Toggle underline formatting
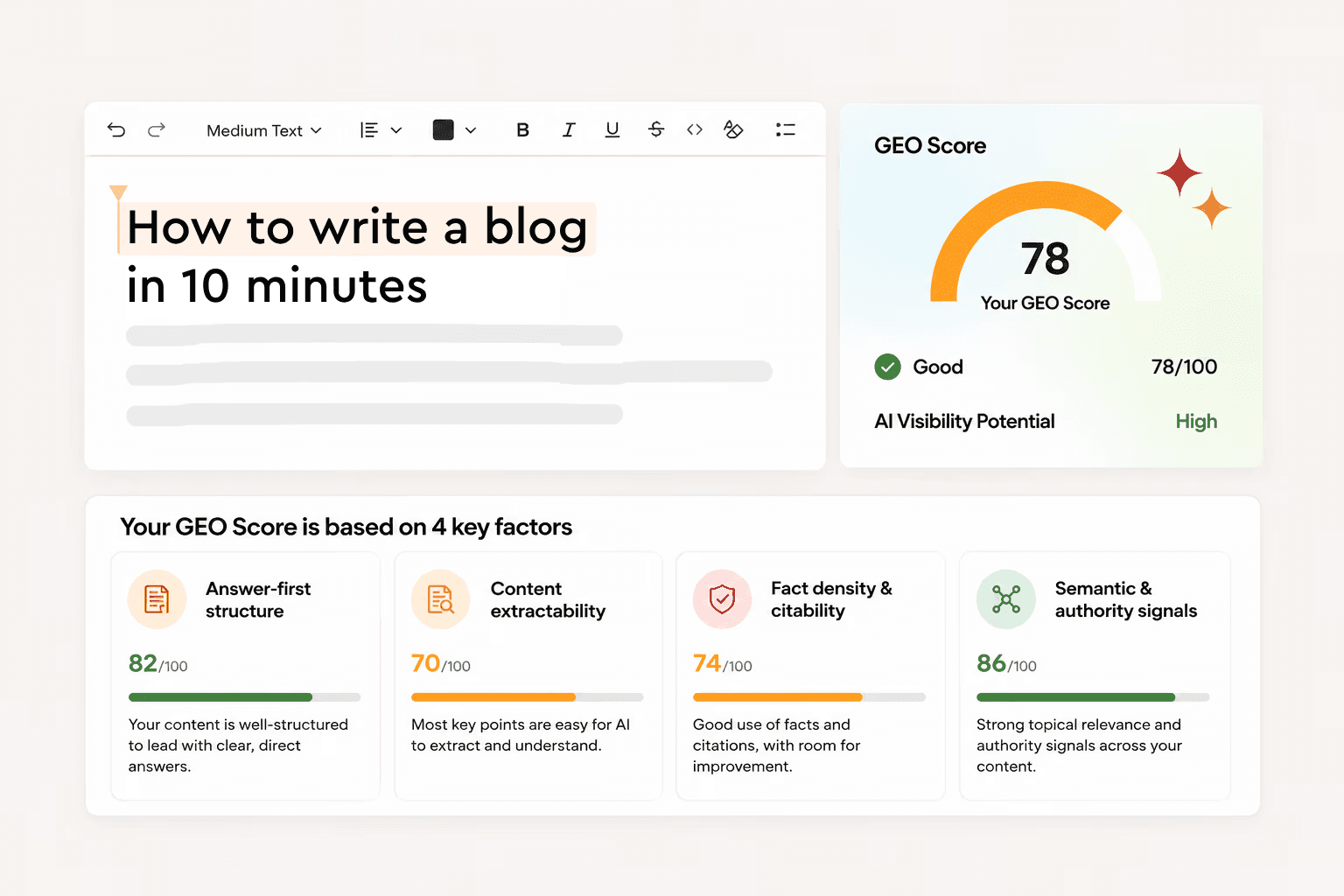The width and height of the screenshot is (1344, 896). point(612,130)
